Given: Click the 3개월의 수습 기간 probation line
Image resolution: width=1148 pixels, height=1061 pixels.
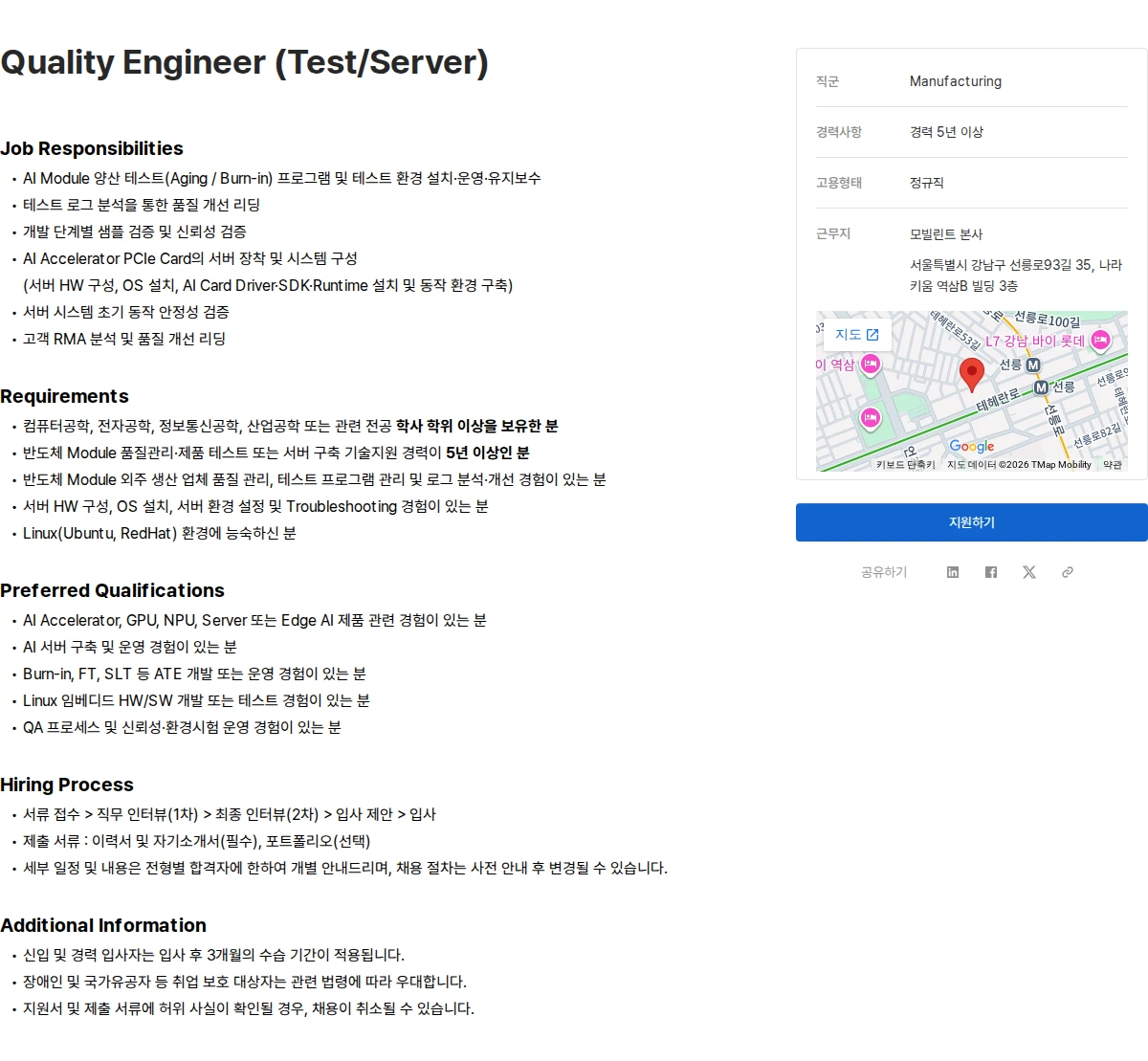Looking at the screenshot, I should tap(213, 955).
